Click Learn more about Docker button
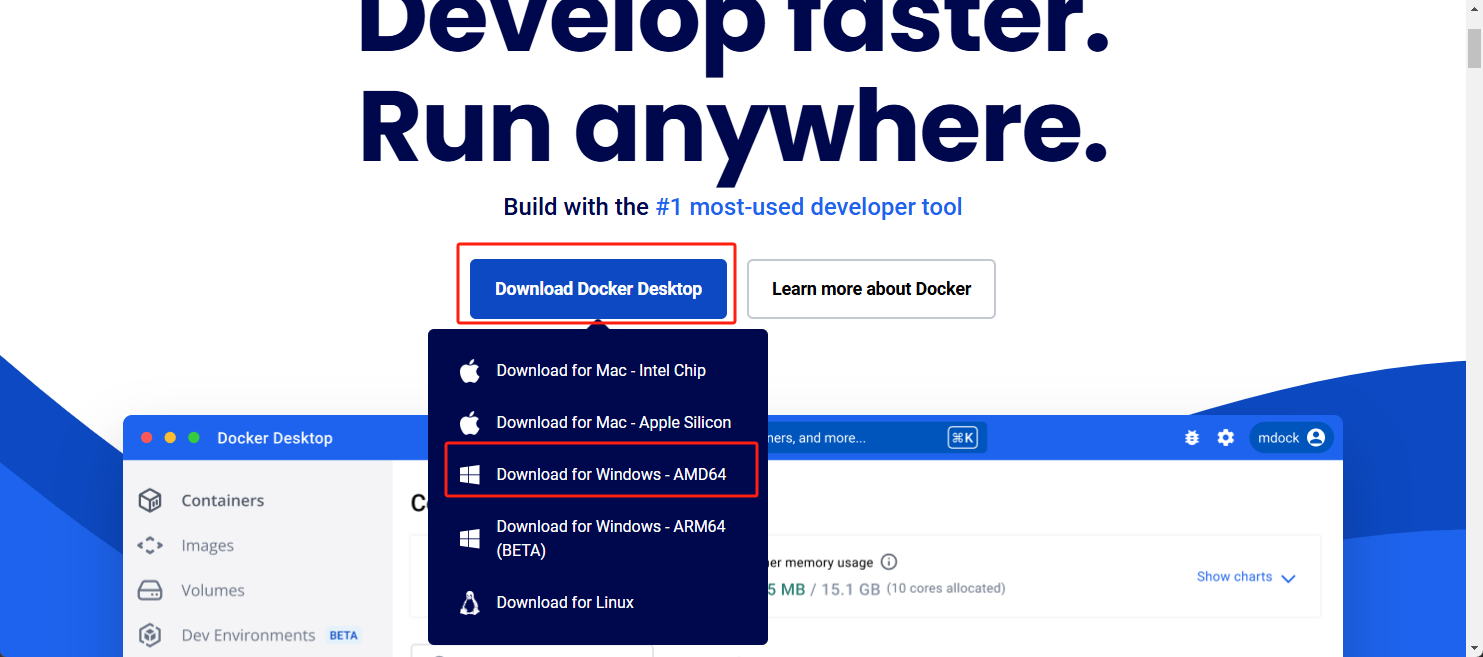 [x=871, y=289]
